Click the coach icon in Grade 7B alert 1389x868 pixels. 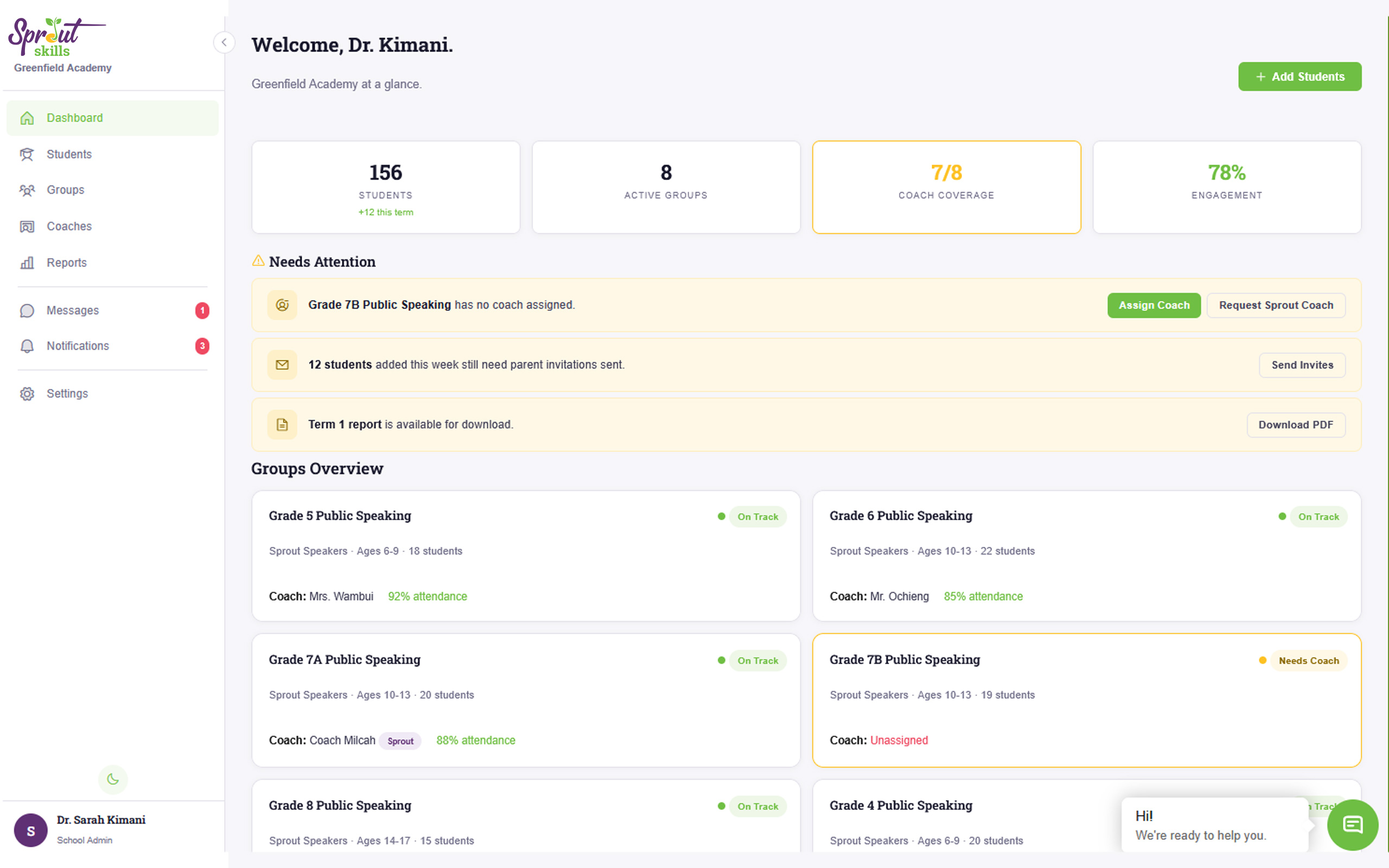282,305
